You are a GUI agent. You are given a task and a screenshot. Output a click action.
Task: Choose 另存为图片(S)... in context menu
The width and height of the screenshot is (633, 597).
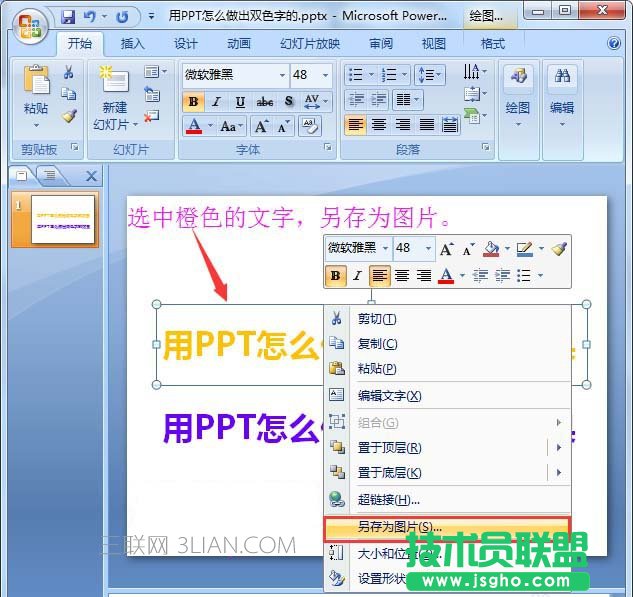coord(447,528)
